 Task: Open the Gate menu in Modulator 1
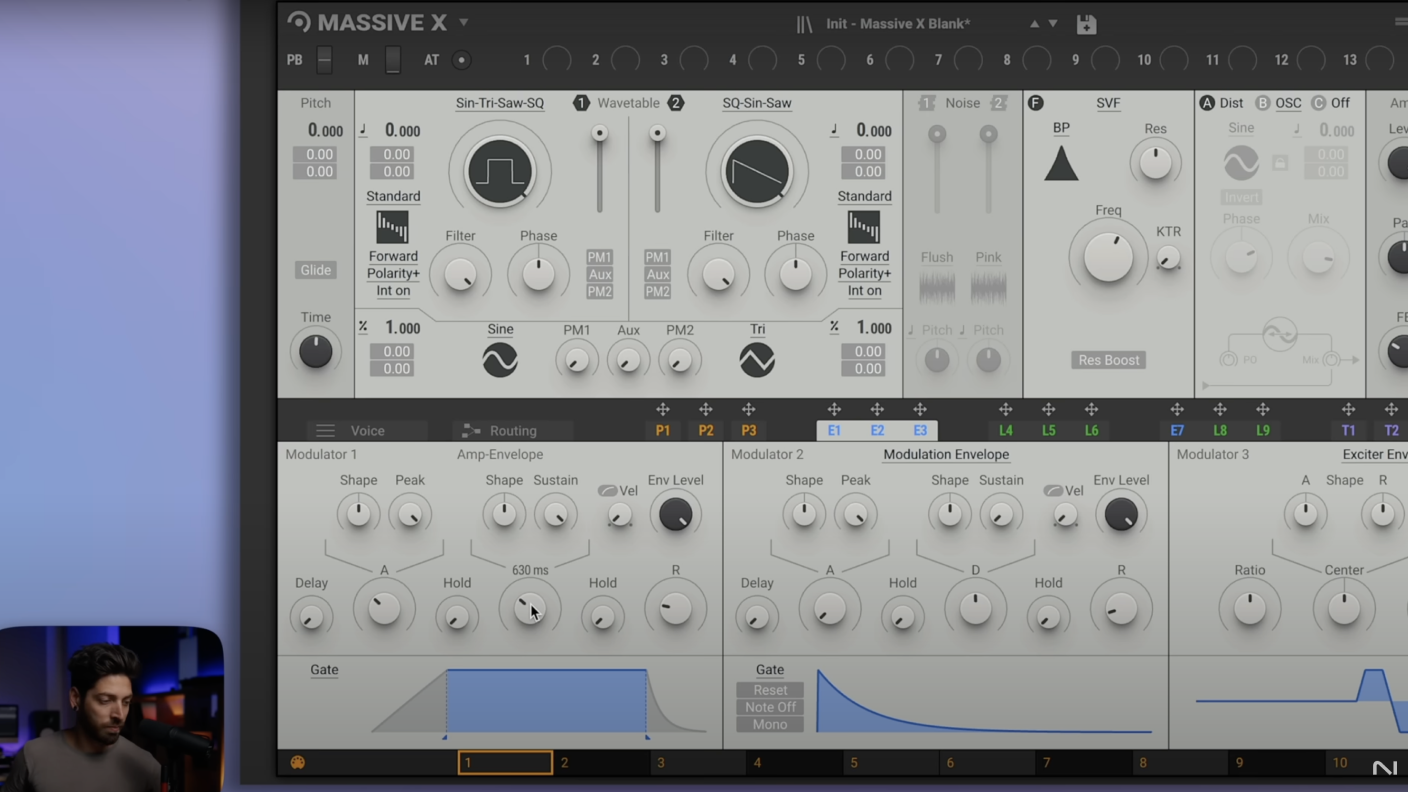324,670
